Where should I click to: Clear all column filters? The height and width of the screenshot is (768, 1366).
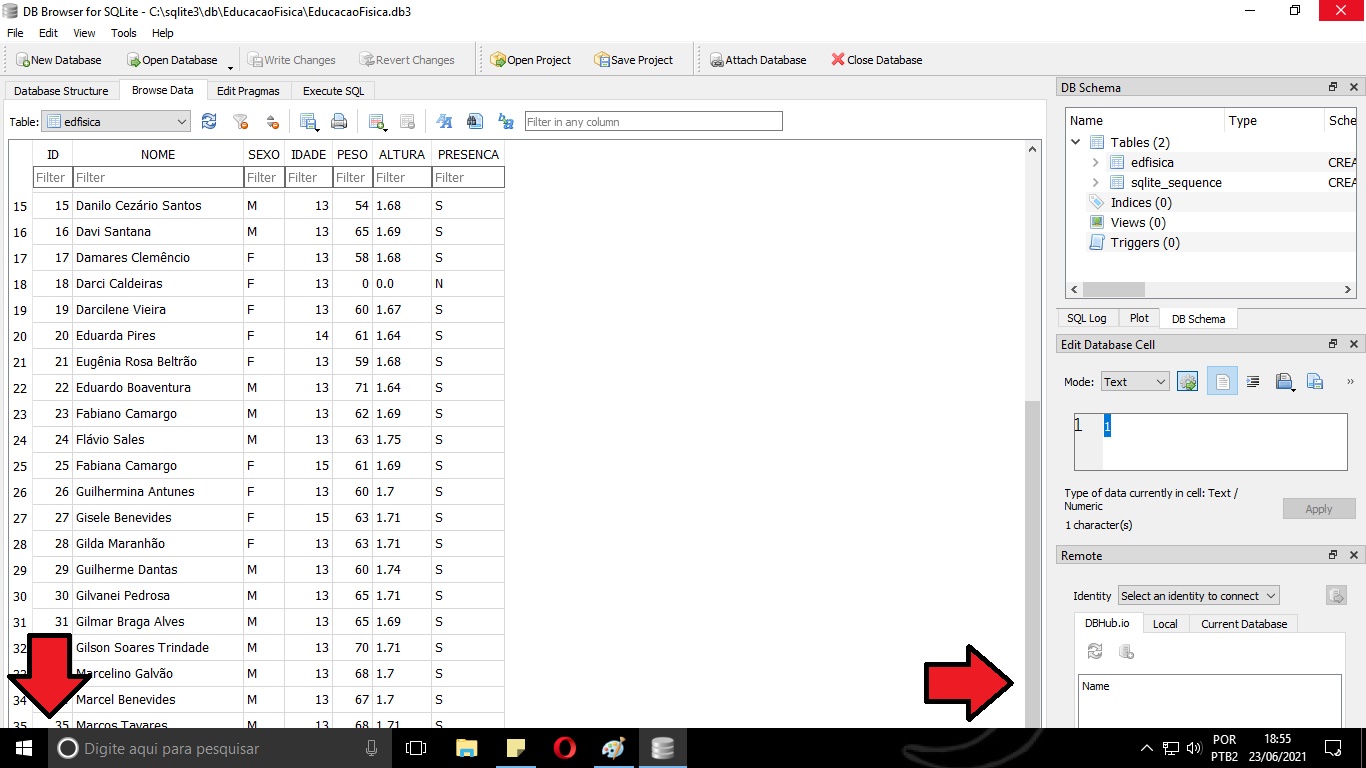point(240,121)
